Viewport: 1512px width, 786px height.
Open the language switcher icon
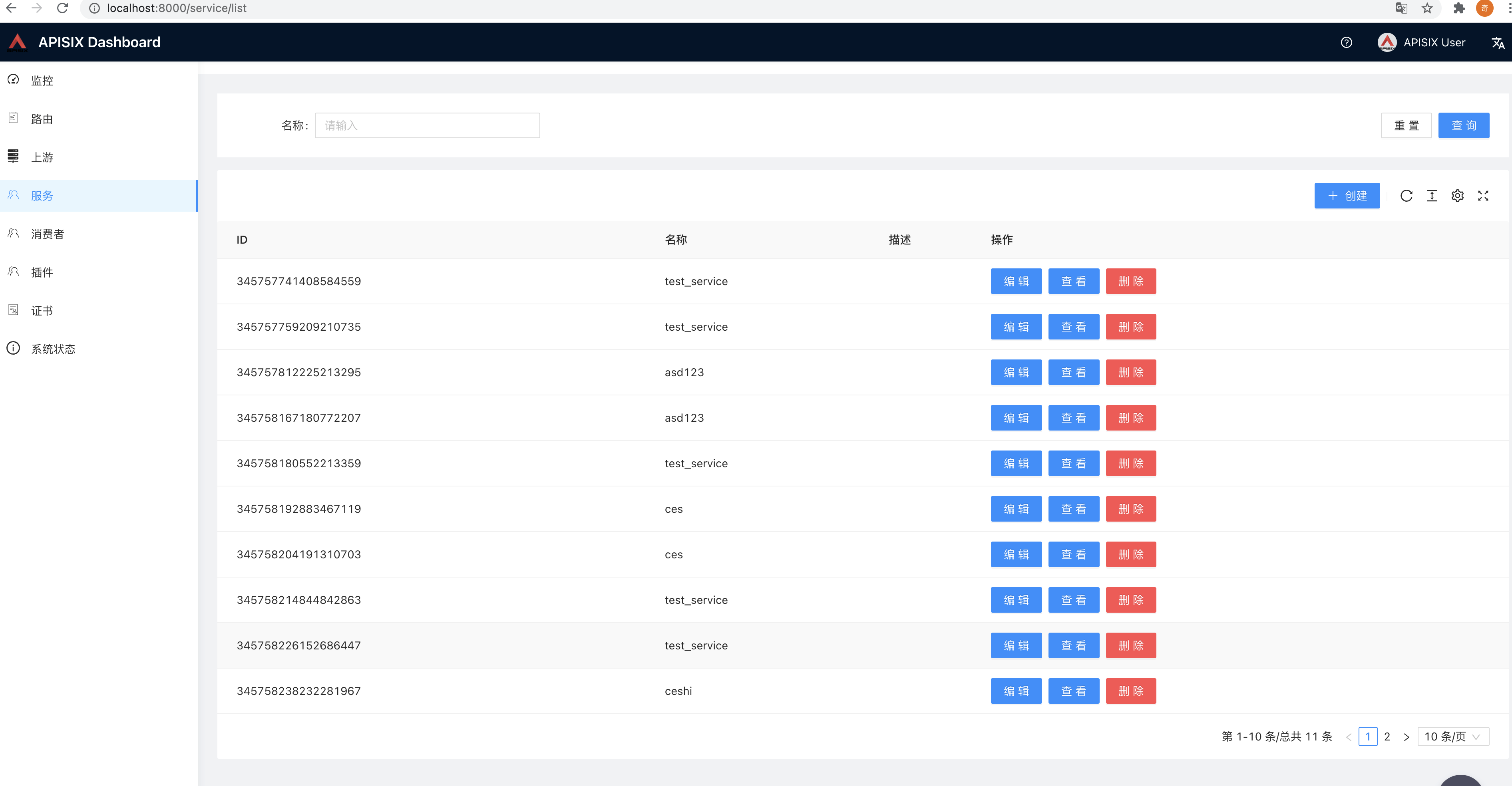[x=1497, y=42]
